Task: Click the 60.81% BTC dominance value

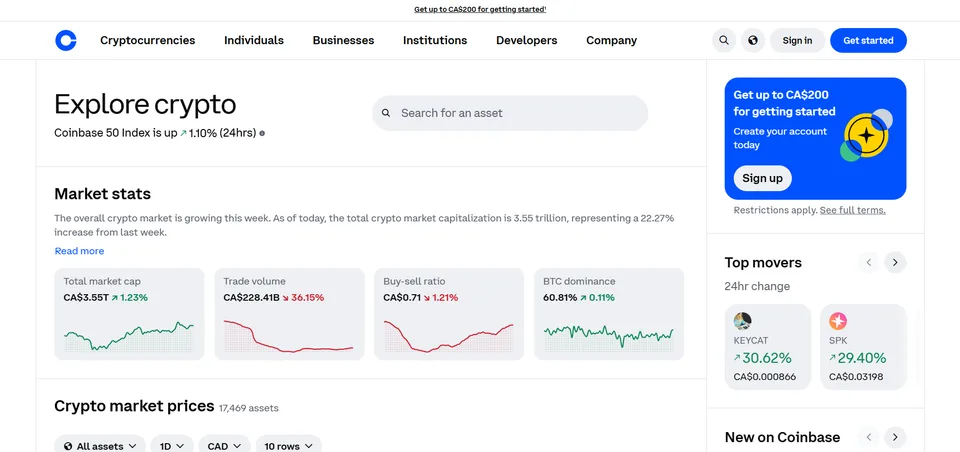Action: [x=560, y=298]
